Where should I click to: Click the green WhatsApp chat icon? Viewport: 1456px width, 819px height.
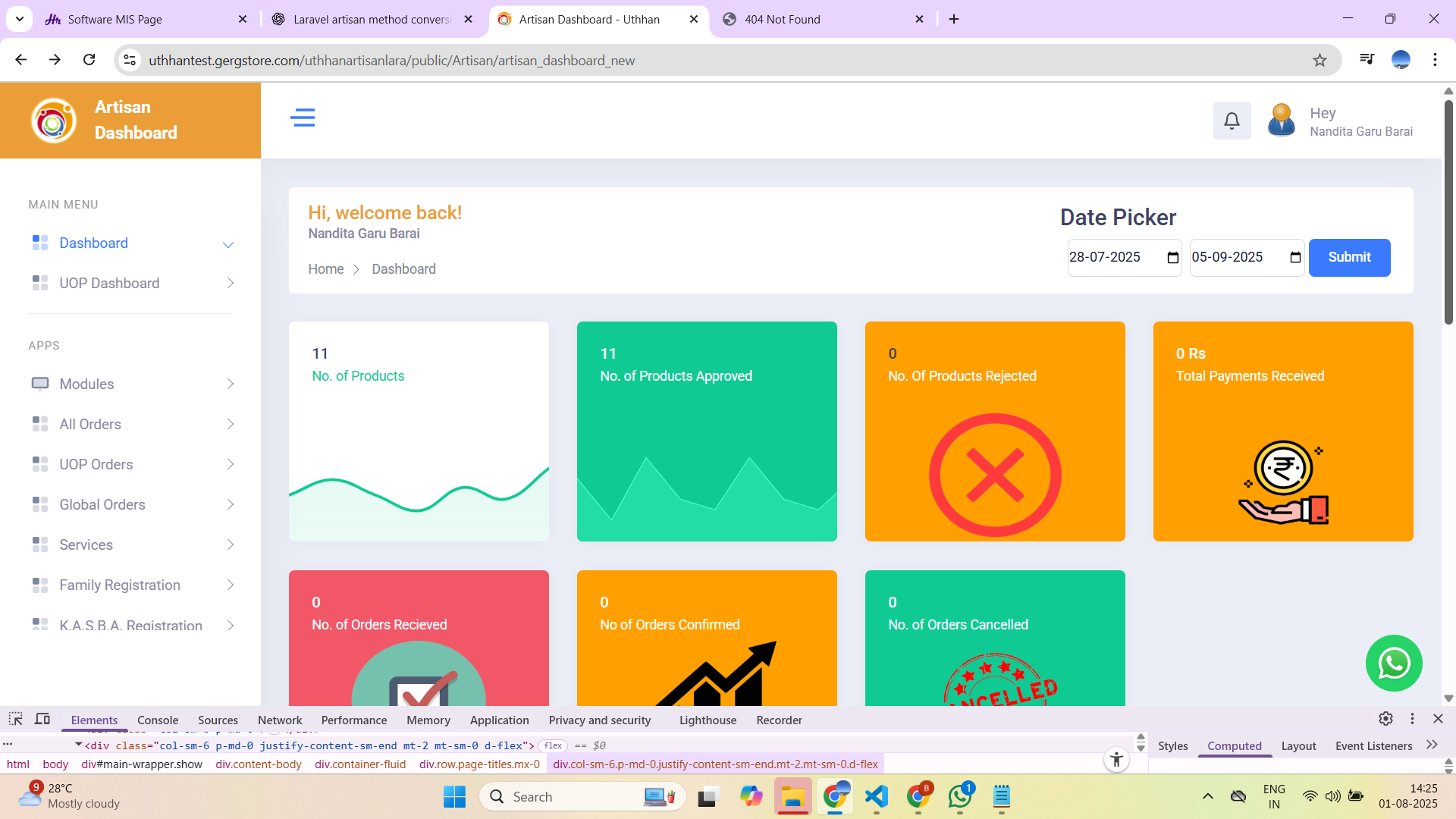(x=1394, y=663)
